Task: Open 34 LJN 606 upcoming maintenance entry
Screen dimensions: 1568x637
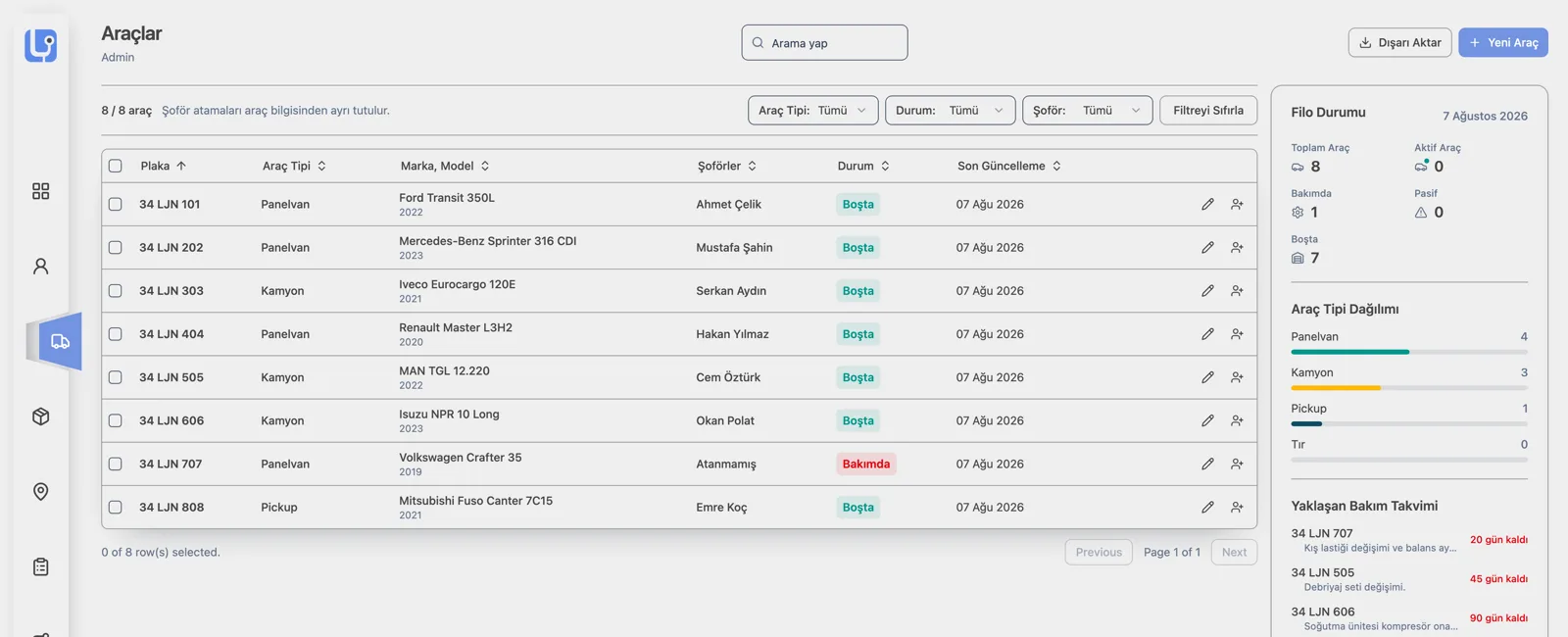Action: [x=1409, y=618]
